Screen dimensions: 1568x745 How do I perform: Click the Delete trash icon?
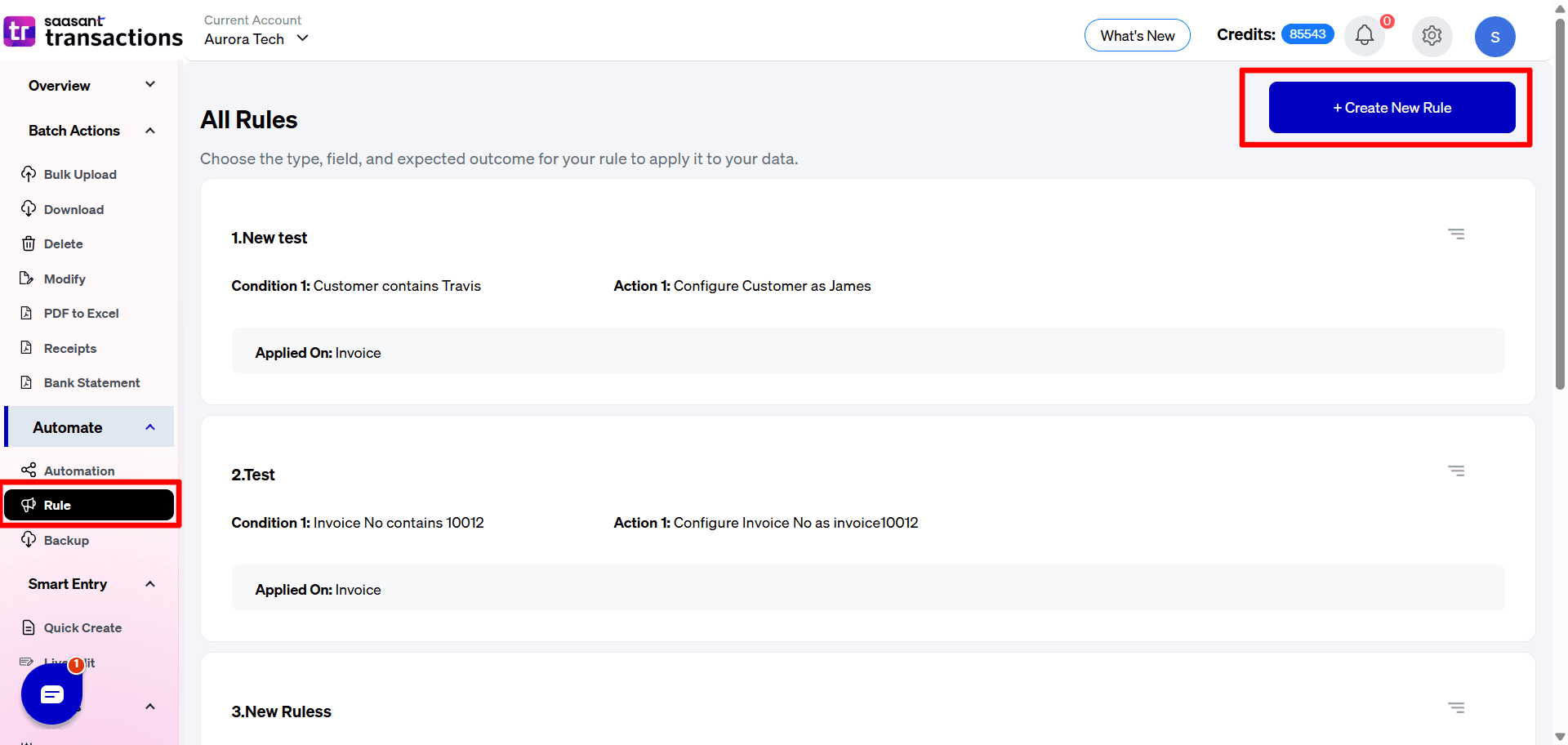pos(29,243)
